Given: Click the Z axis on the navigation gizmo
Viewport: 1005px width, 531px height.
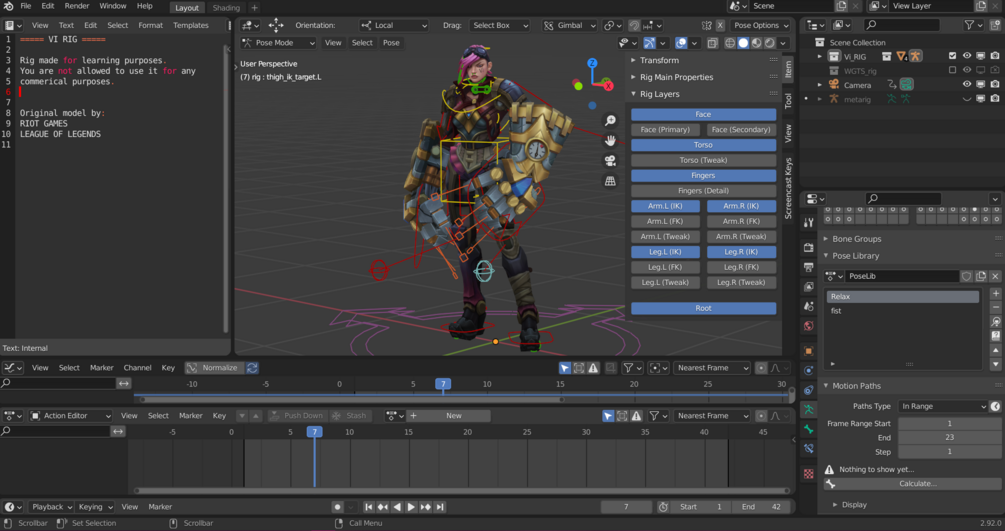Looking at the screenshot, I should click(x=592, y=63).
